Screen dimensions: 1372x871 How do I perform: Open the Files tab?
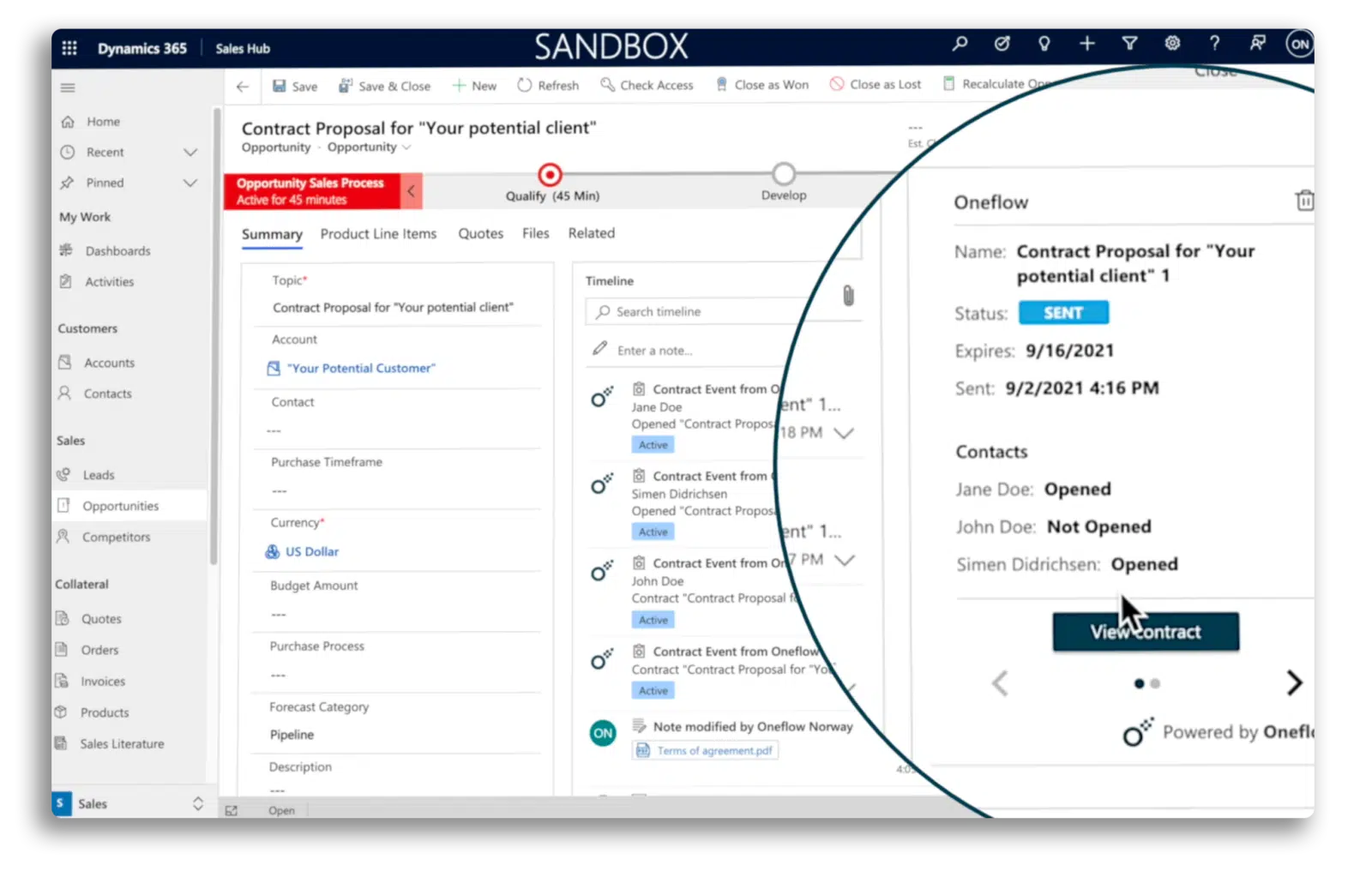(x=535, y=233)
